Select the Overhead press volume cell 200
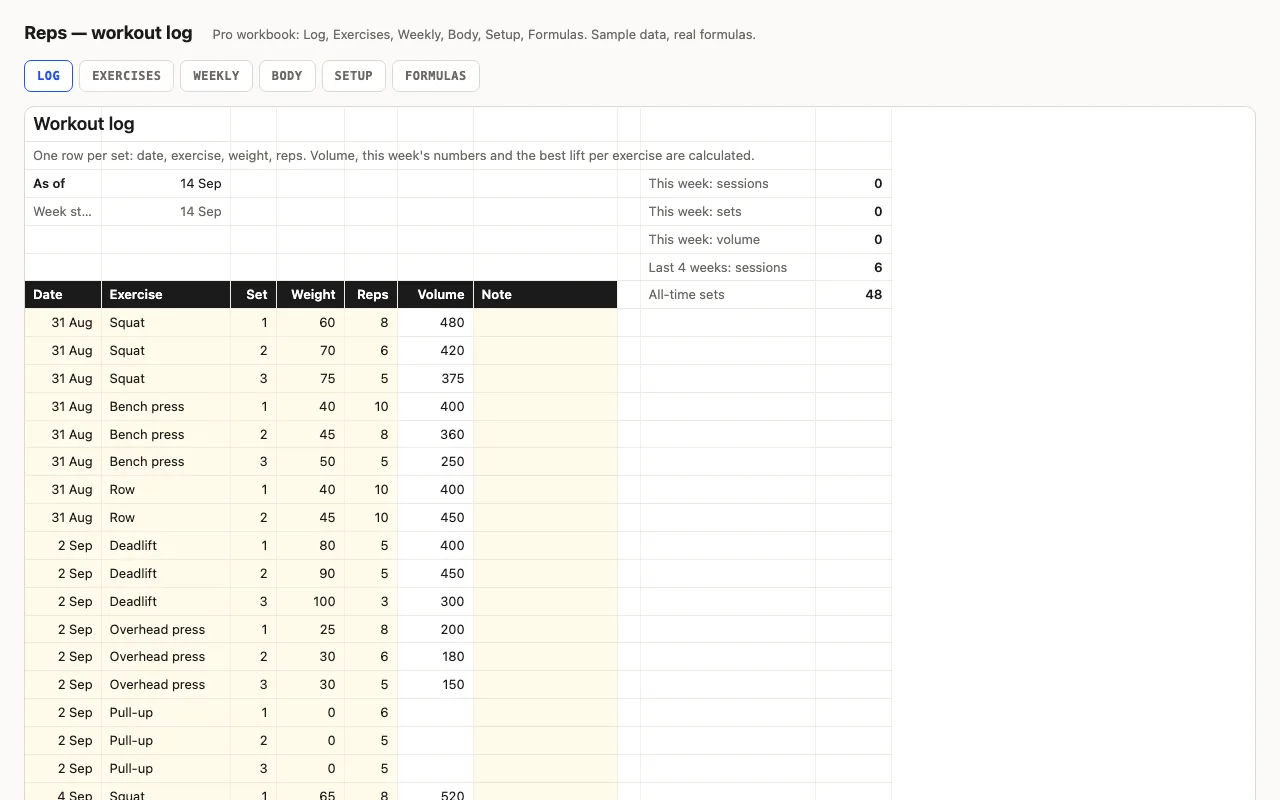The image size is (1280, 800). 436,630
